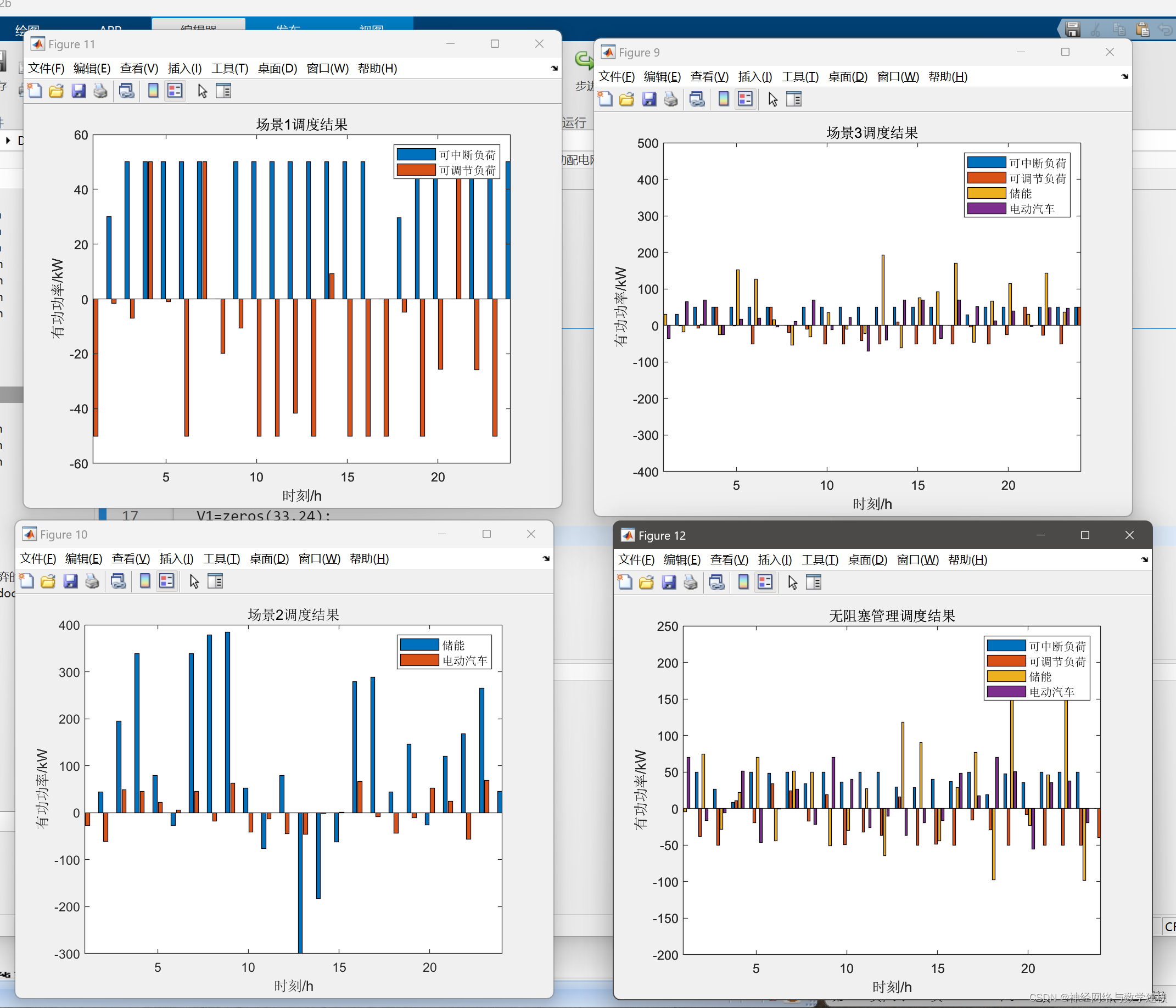The height and width of the screenshot is (1008, 1176).
Task: Open property inspector icon in Figure 12
Action: [x=814, y=583]
